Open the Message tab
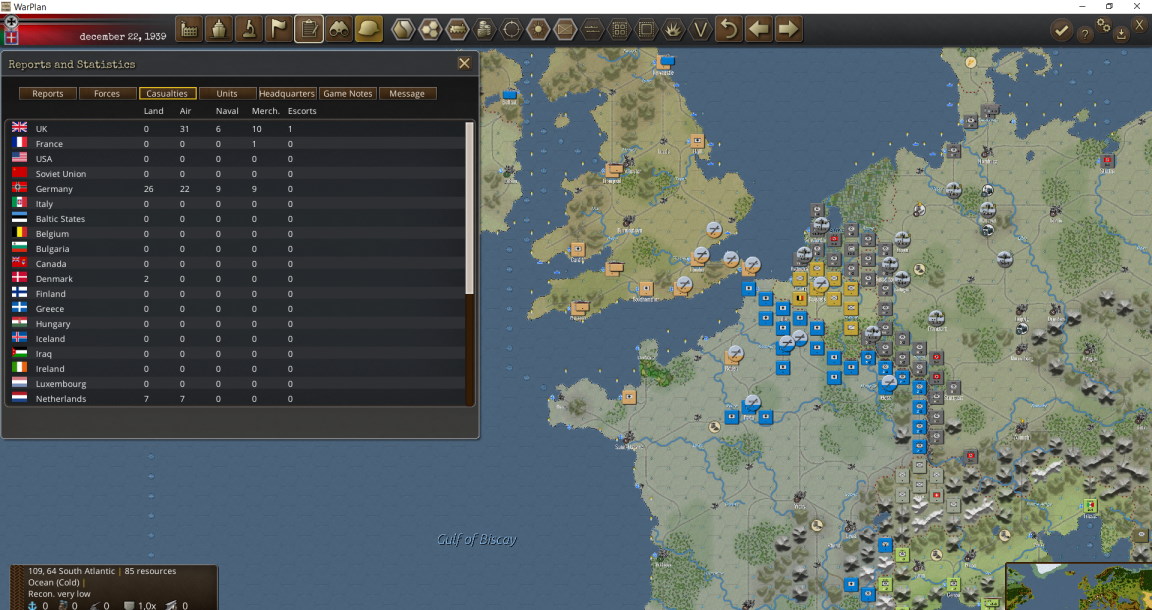The height and width of the screenshot is (610, 1152). 408,93
